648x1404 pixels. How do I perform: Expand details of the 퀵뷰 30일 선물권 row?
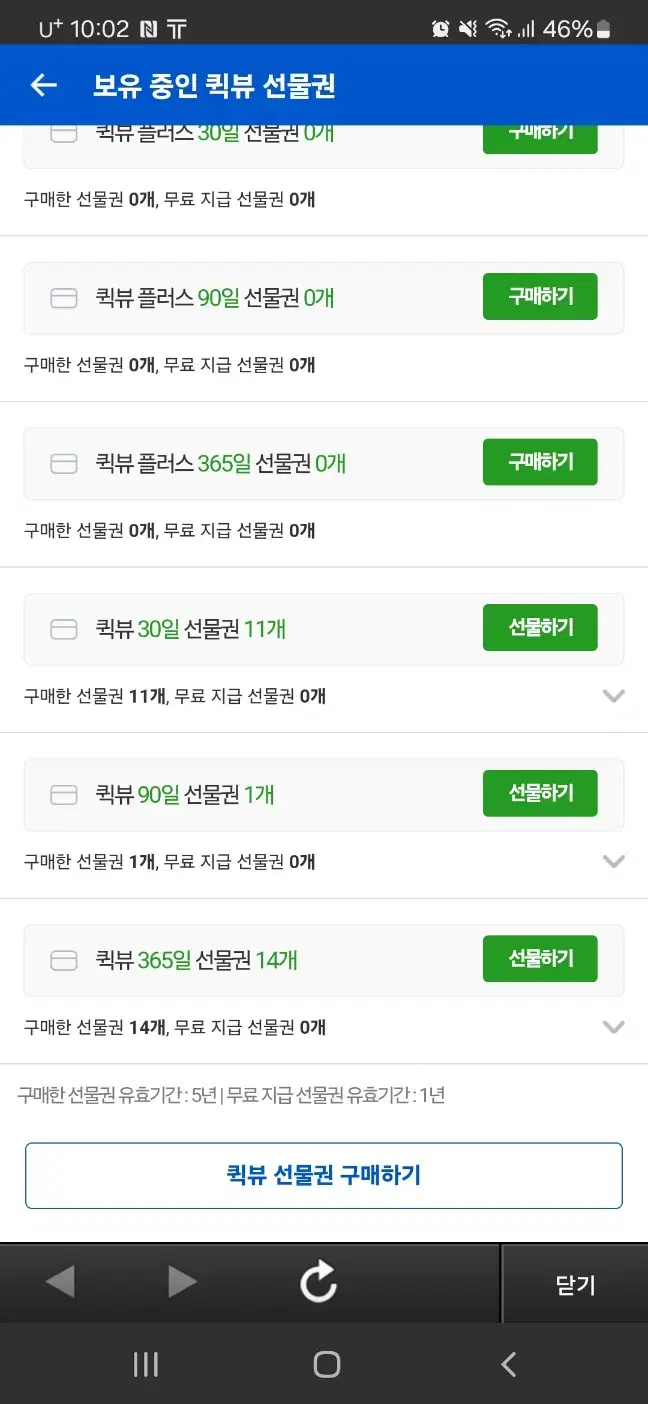[x=614, y=696]
